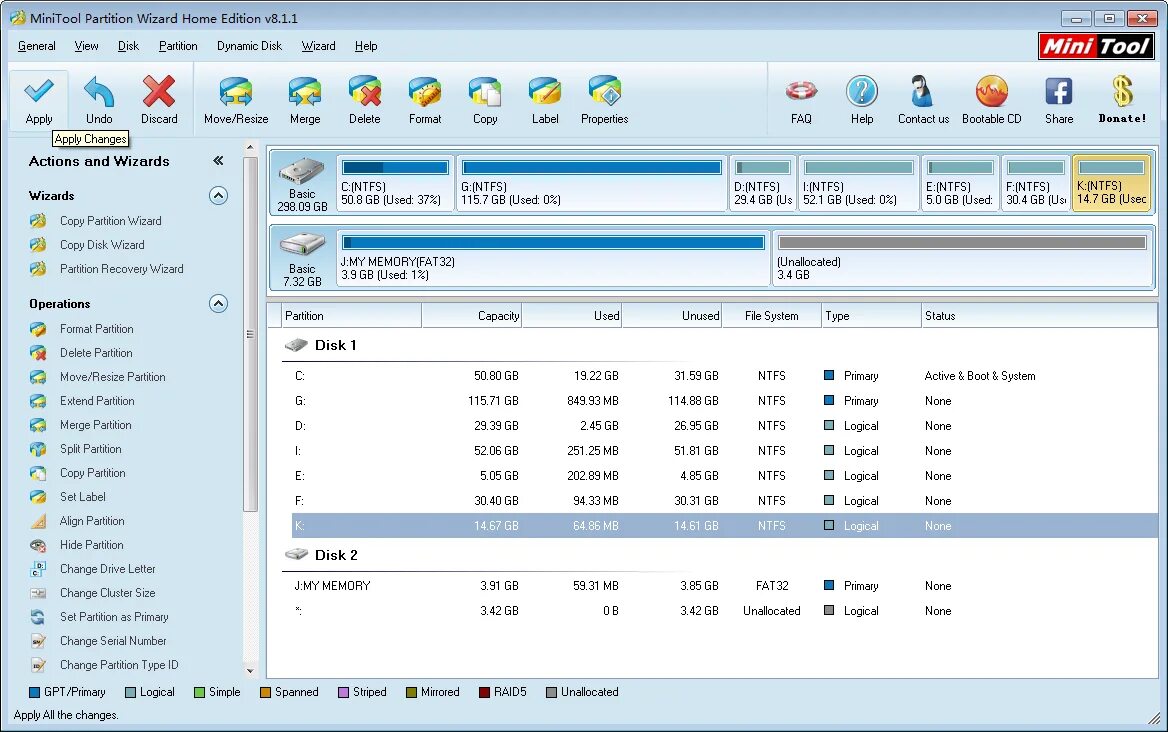
Task: Select the D: partition row
Action: [724, 426]
